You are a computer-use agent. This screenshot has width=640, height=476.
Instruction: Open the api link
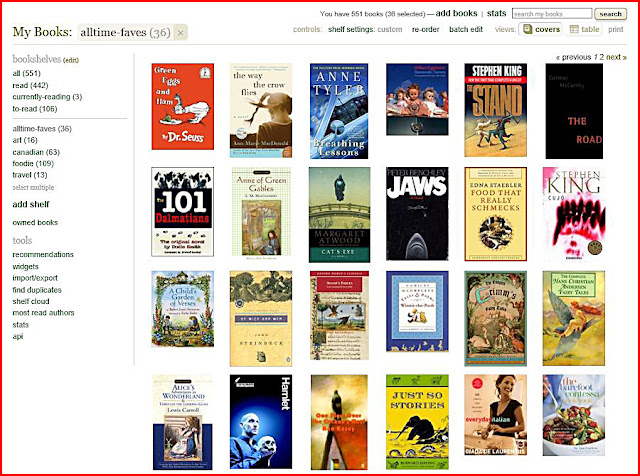[18, 336]
